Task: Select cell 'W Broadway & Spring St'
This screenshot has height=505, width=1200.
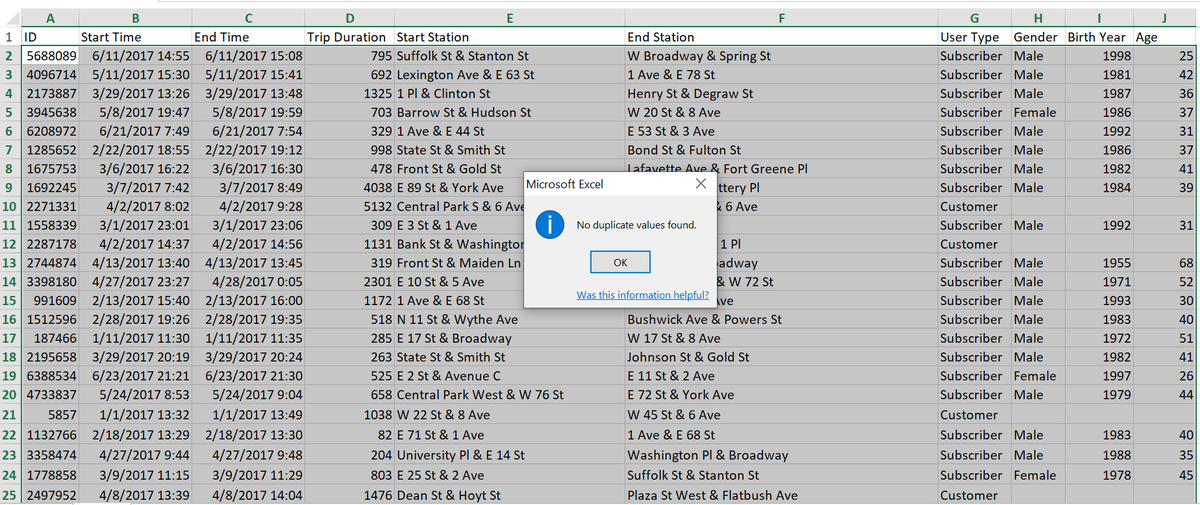Action: tap(781, 56)
